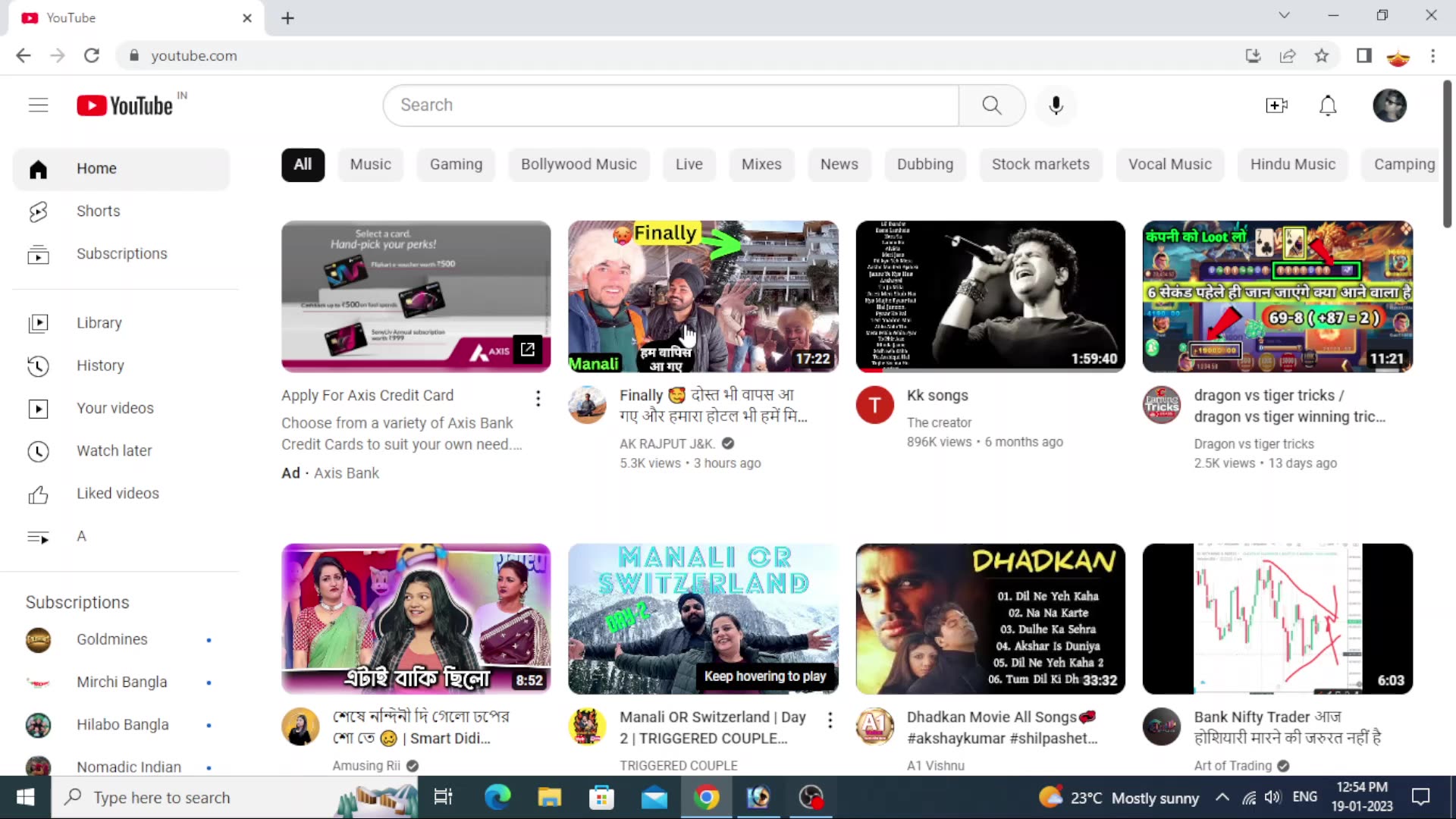This screenshot has width=1456, height=819.
Task: Open the notifications bell
Action: (x=1327, y=105)
